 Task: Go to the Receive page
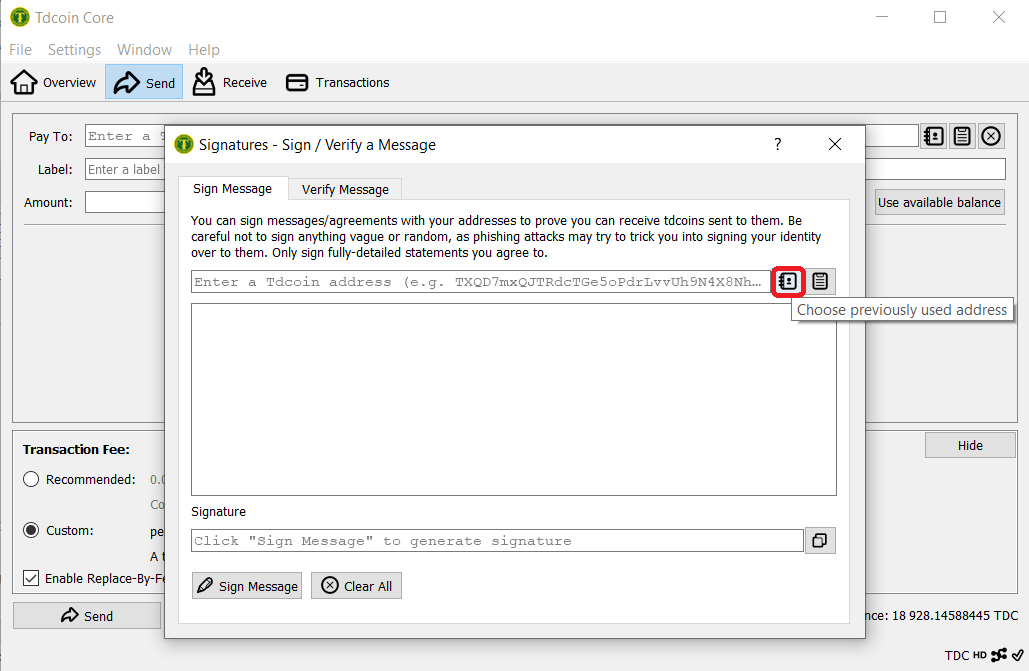click(x=230, y=83)
